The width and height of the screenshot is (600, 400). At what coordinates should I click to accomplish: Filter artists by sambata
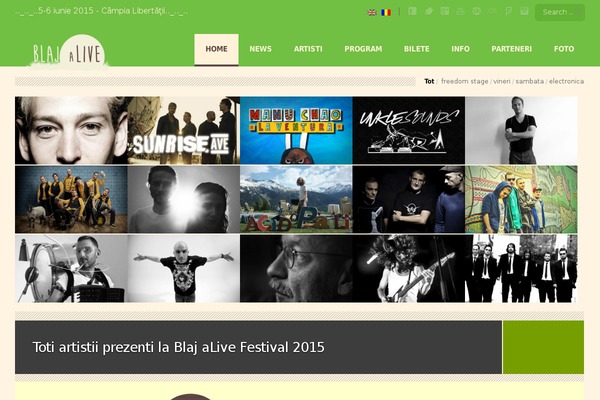pos(530,82)
